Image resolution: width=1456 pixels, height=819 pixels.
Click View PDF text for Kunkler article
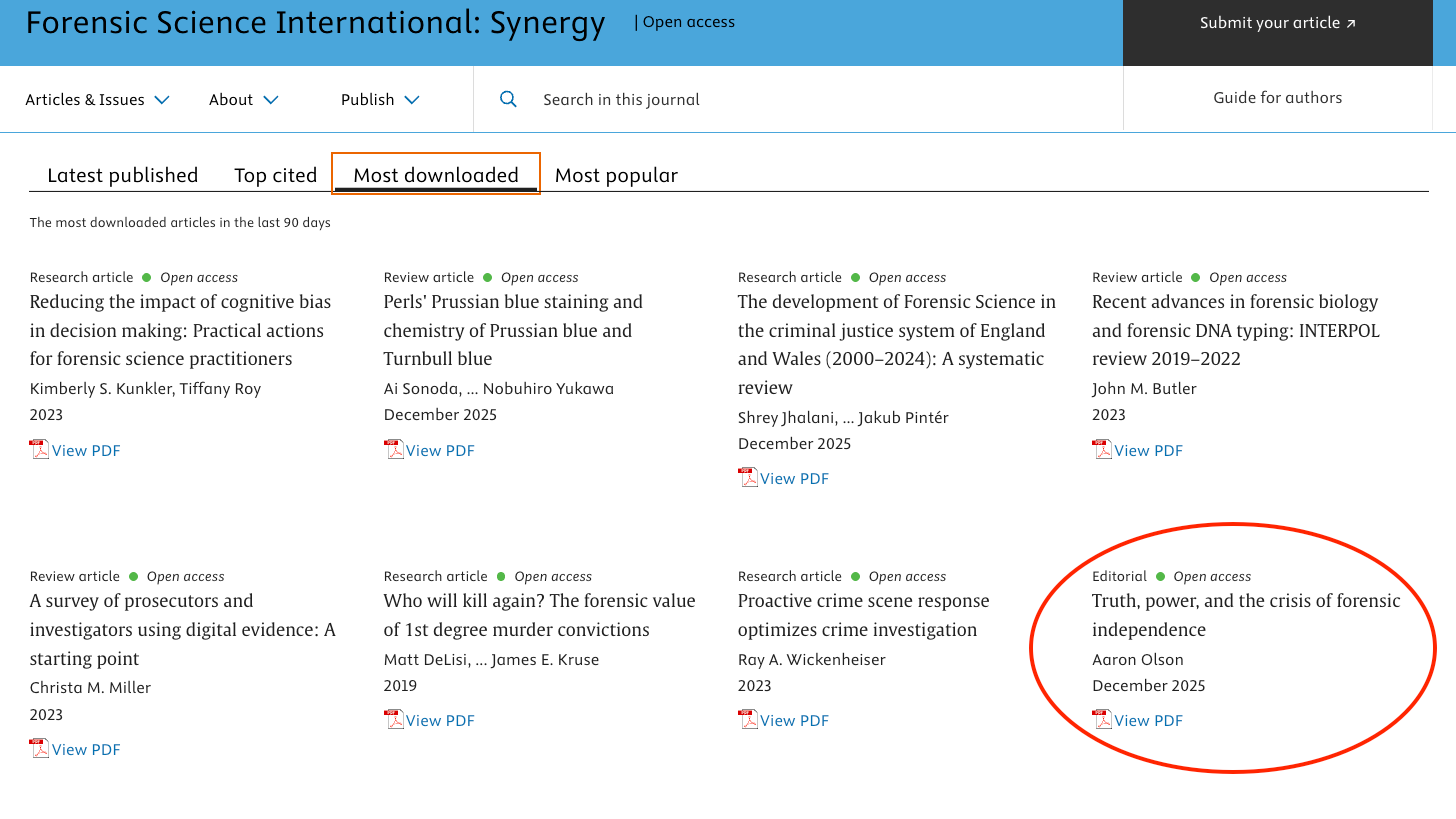pos(86,450)
